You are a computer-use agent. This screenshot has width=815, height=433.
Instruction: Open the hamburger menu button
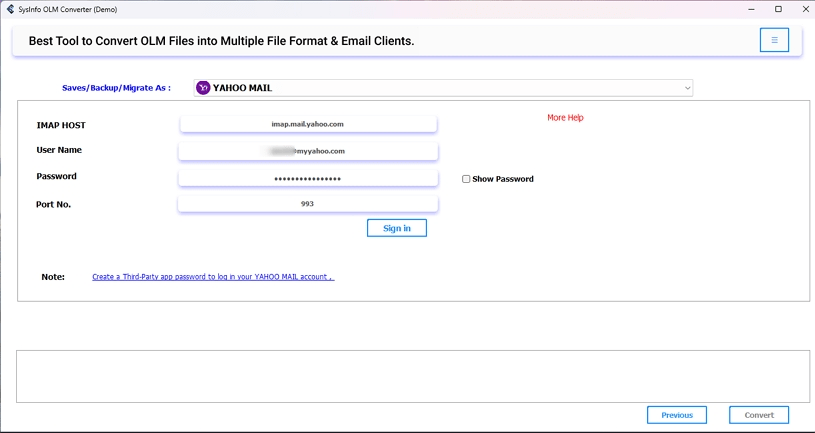(x=774, y=40)
